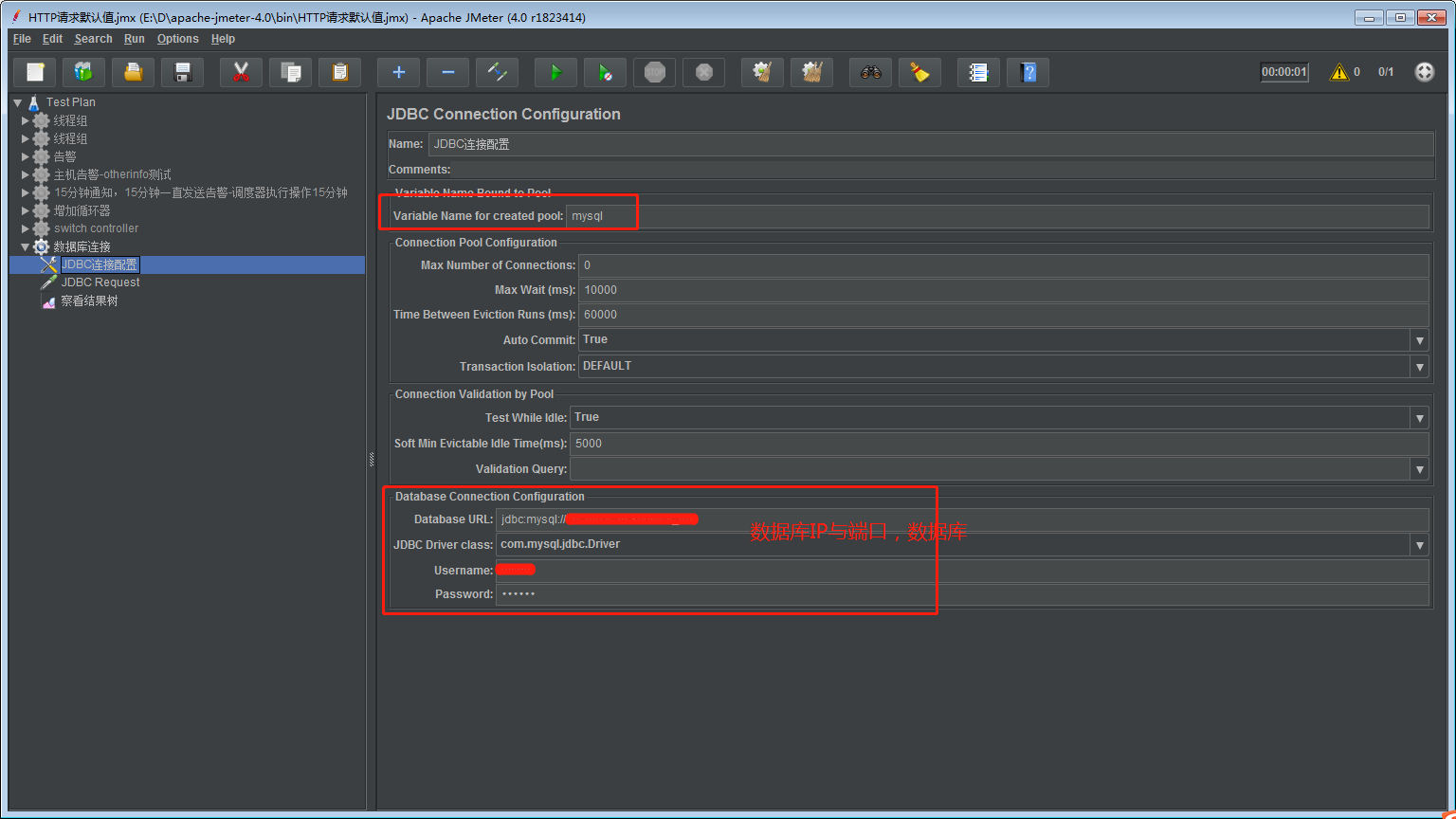
Task: Open the Options menu
Action: pos(178,39)
